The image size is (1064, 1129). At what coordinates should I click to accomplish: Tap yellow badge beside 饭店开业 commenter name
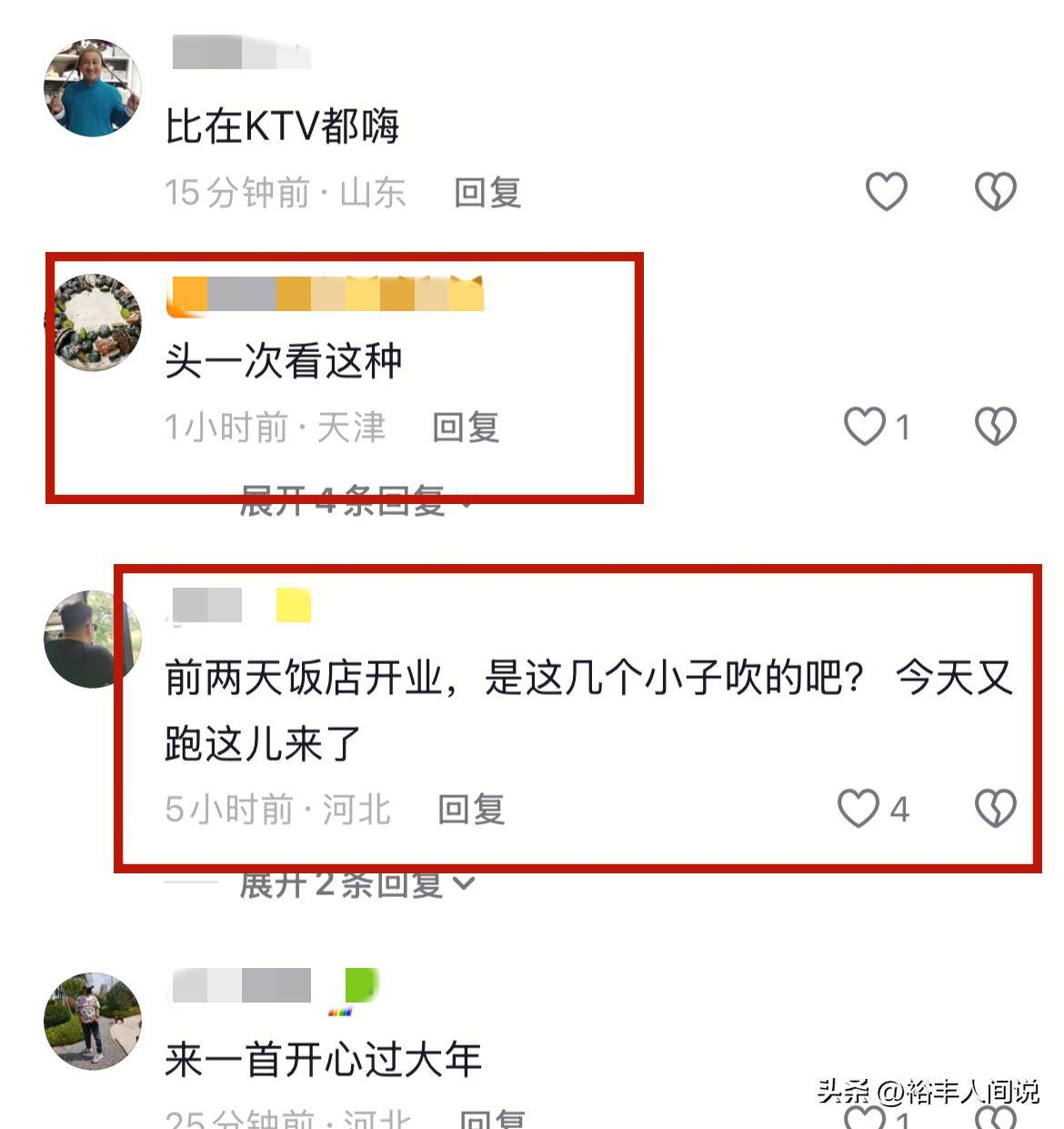point(294,605)
